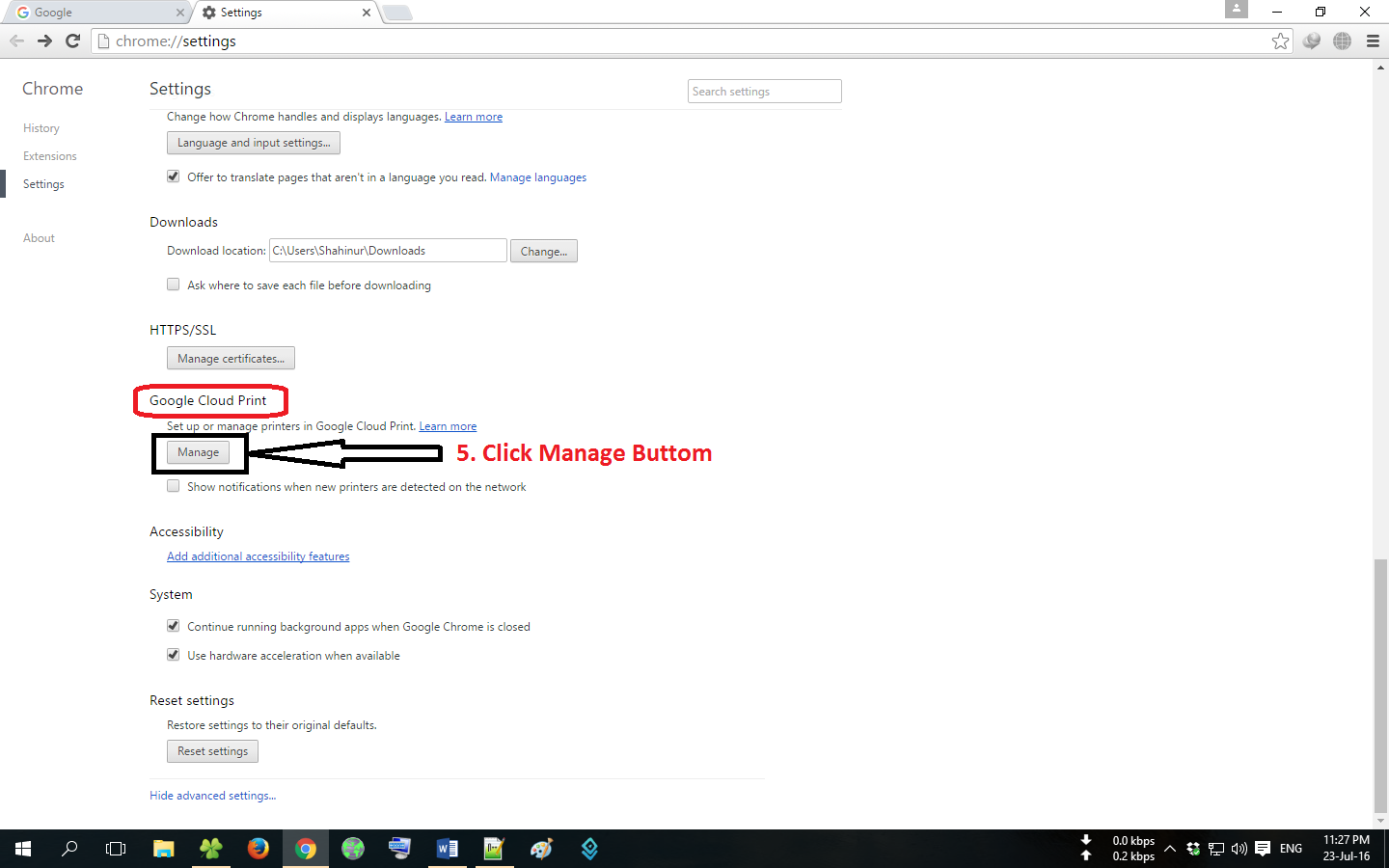Click Learn more about Google Cloud Print
Screen dimensions: 1389x868
pyautogui.click(x=448, y=426)
